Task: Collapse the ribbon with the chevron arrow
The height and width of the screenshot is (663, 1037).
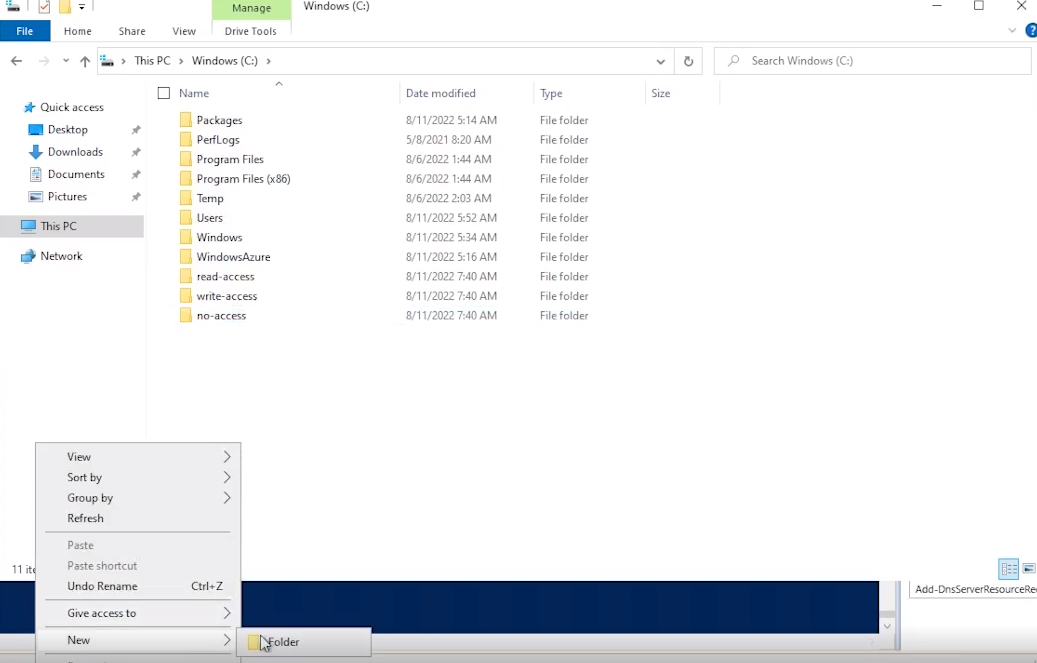Action: (1012, 30)
